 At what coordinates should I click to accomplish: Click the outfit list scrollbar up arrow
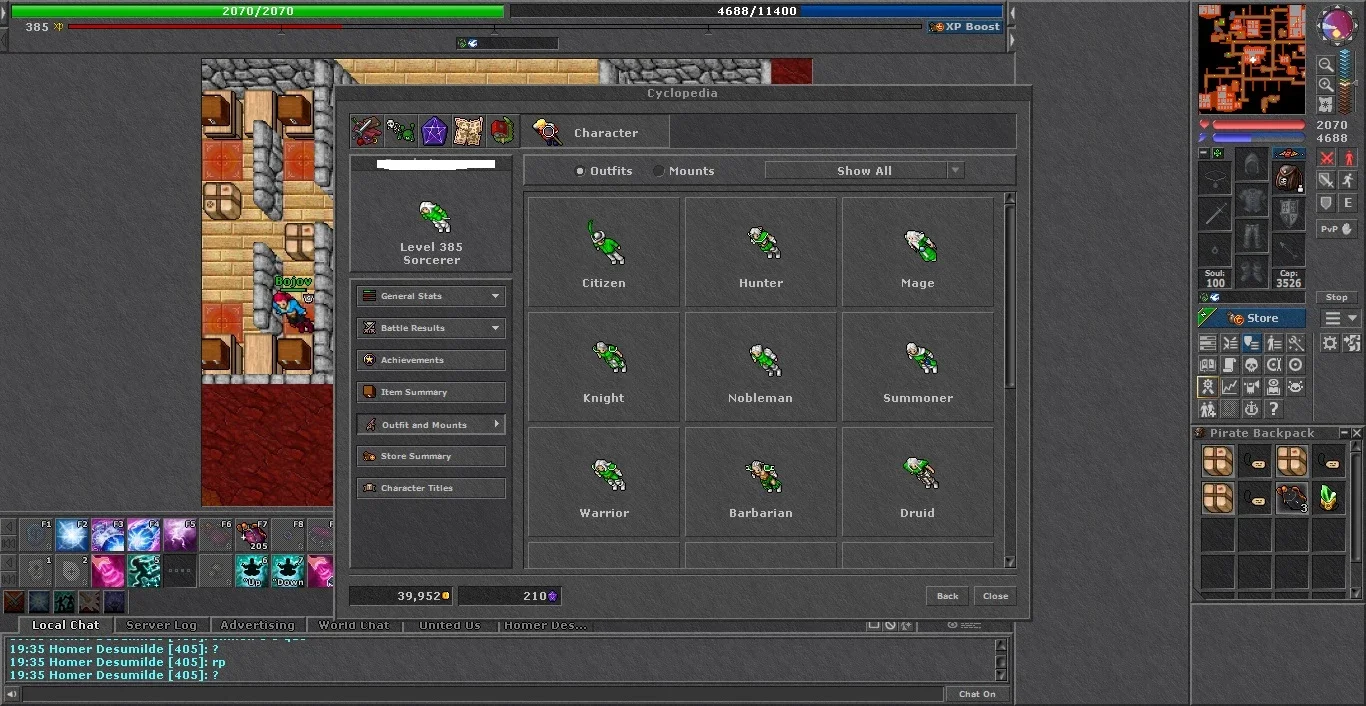point(1009,199)
